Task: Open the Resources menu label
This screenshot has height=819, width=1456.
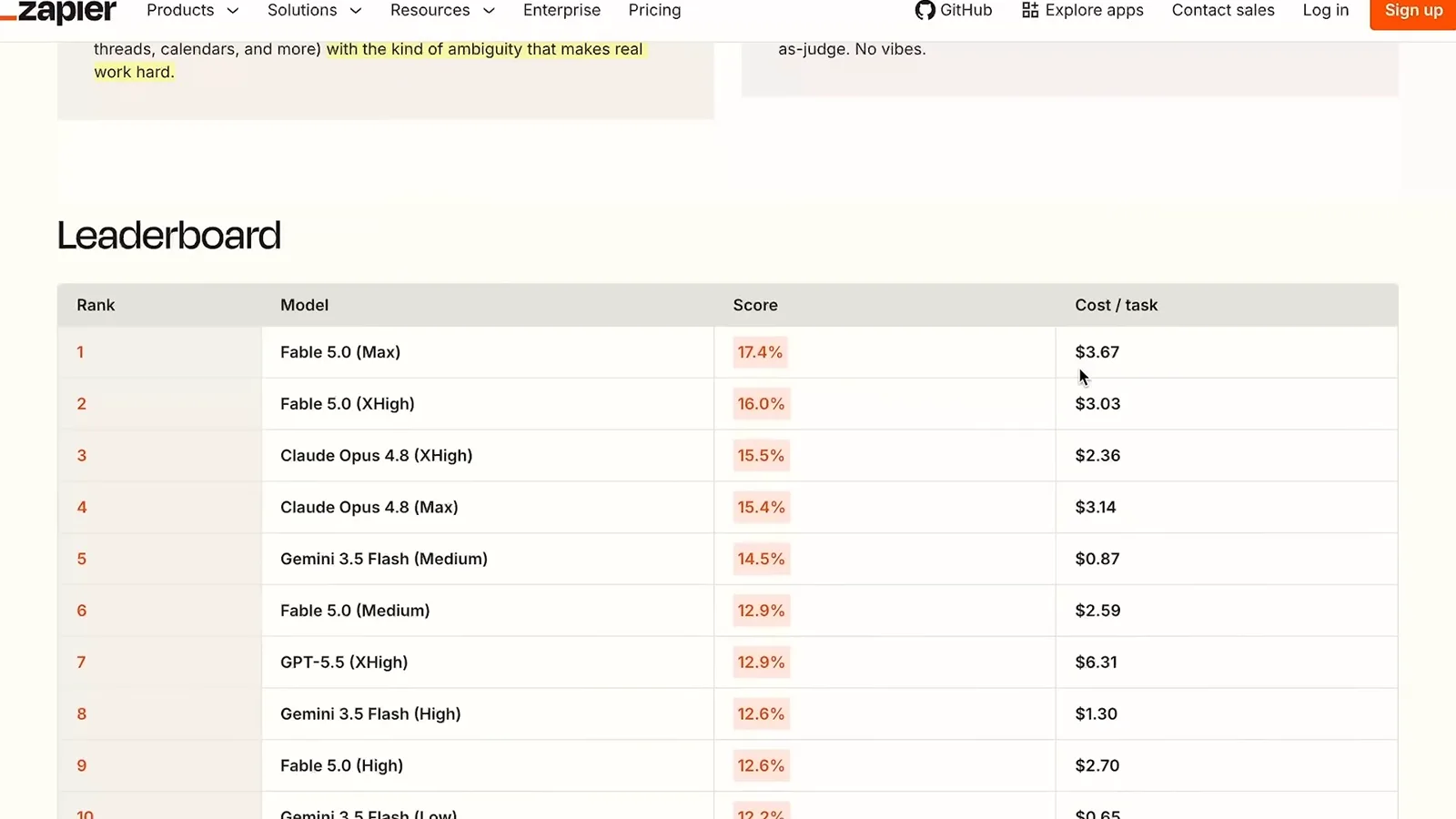Action: [430, 10]
